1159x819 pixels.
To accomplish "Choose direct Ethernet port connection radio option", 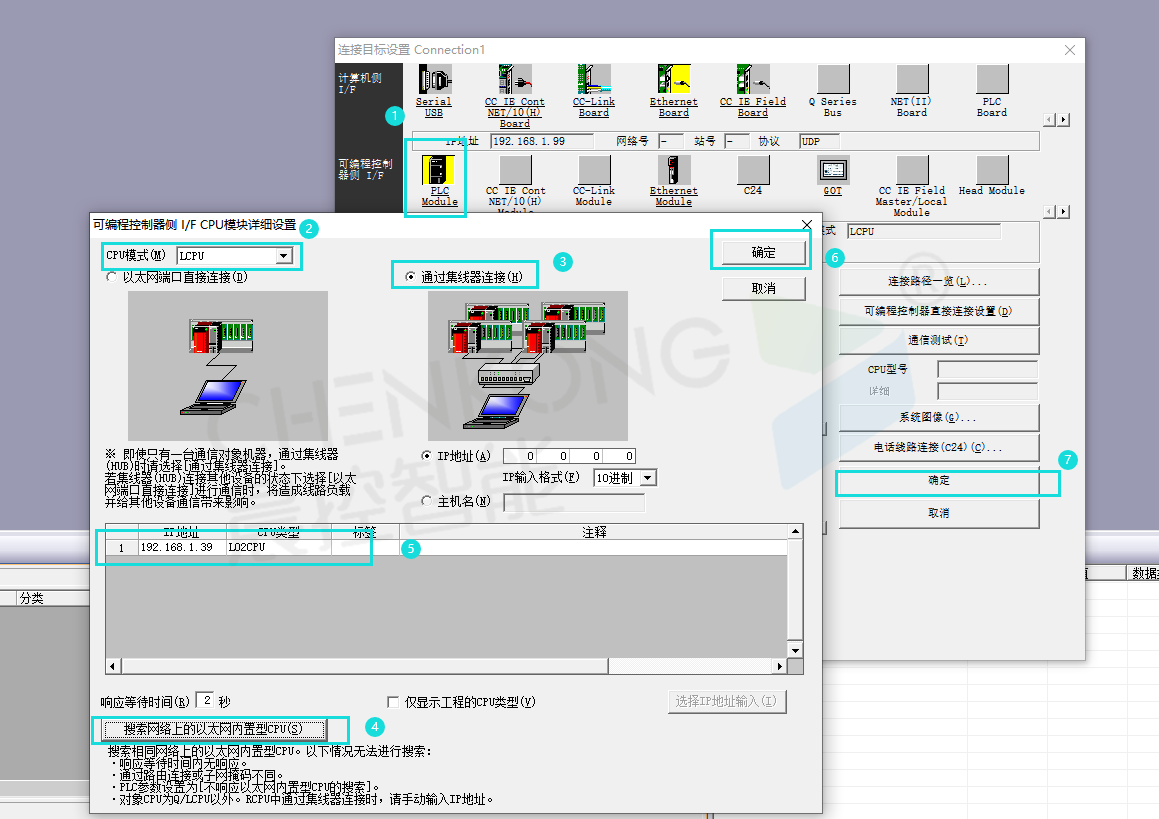I will point(112,277).
